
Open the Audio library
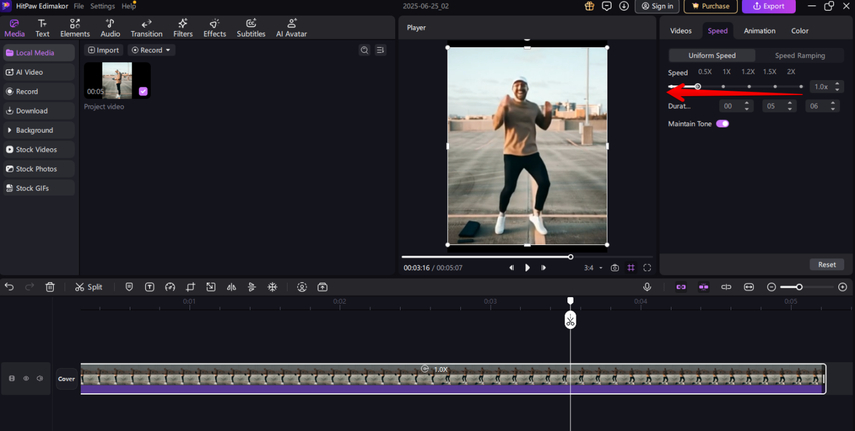(x=110, y=28)
